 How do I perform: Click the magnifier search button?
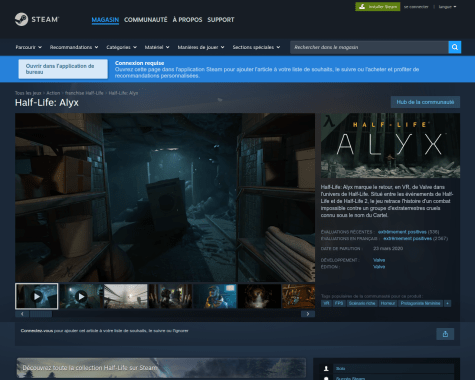tap(455, 47)
